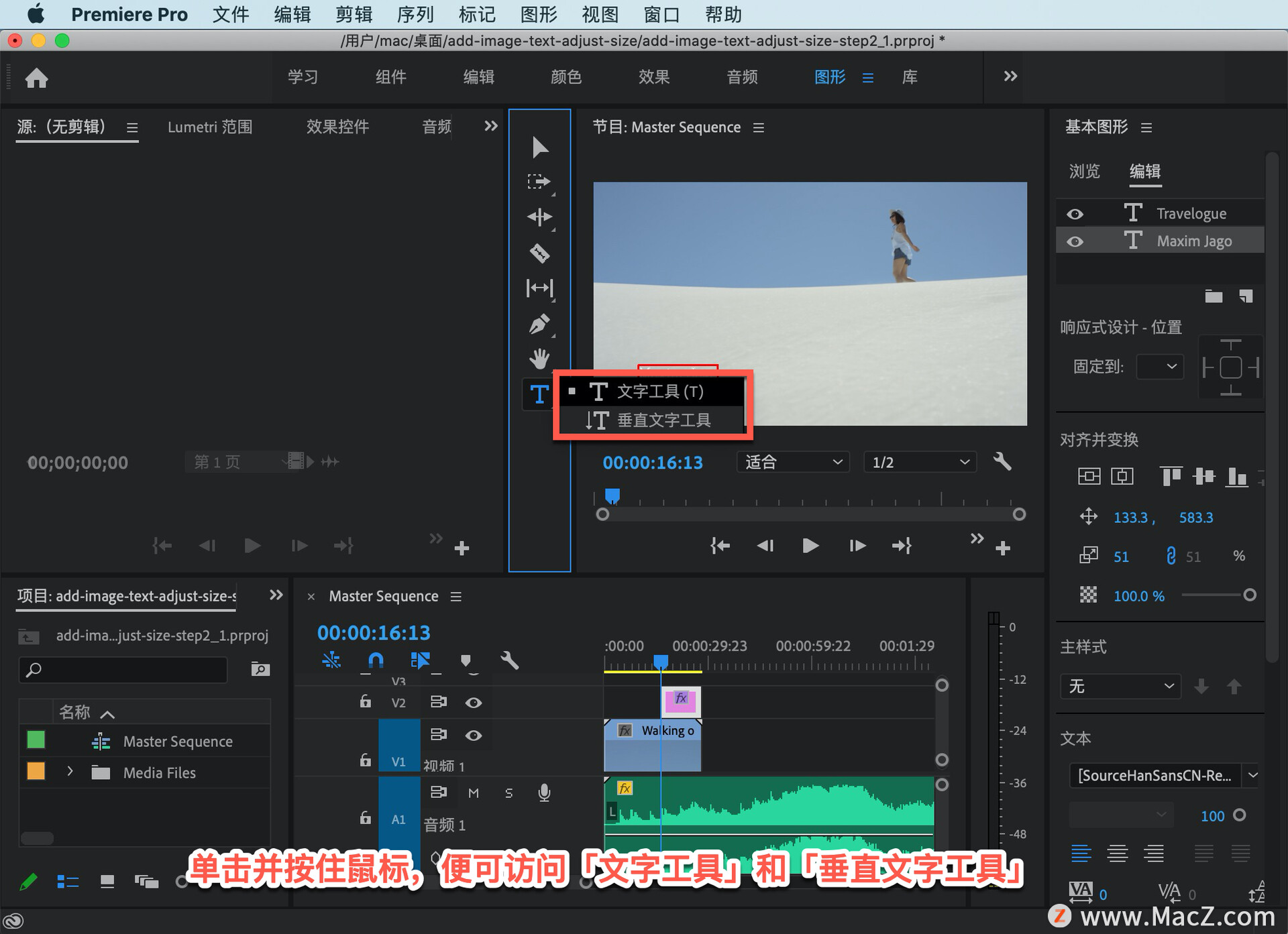Image resolution: width=1288 pixels, height=934 pixels.
Task: Click the Walking clip on V1
Action: (x=652, y=745)
